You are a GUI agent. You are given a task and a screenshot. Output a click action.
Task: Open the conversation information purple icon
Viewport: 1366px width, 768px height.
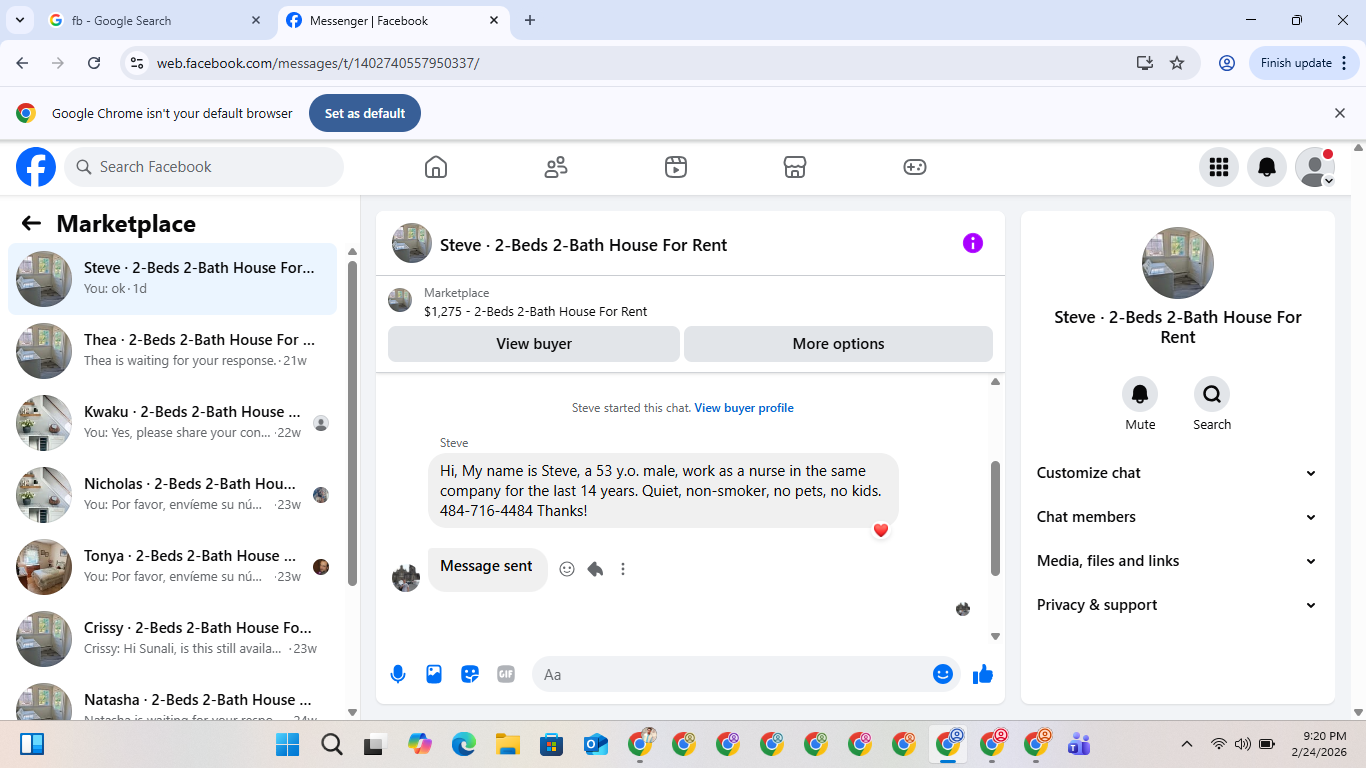(973, 243)
